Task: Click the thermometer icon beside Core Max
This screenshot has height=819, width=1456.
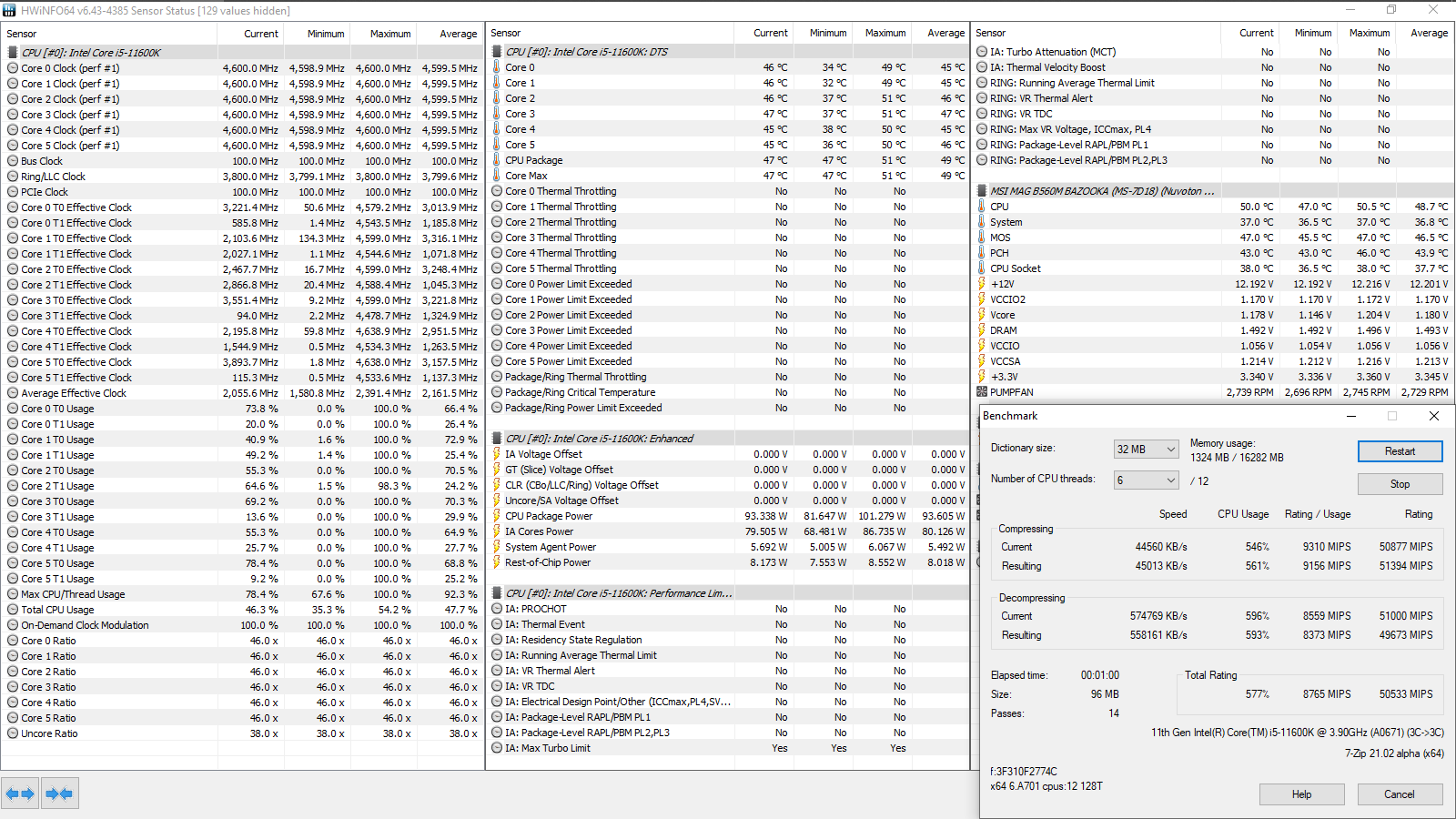Action: (x=497, y=176)
